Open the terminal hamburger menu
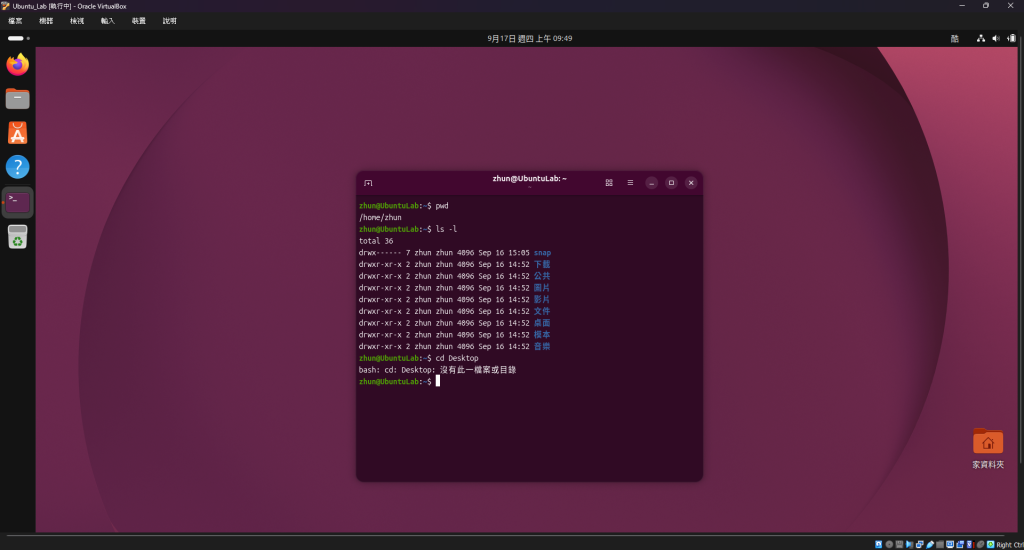The width and height of the screenshot is (1024, 550). (630, 183)
